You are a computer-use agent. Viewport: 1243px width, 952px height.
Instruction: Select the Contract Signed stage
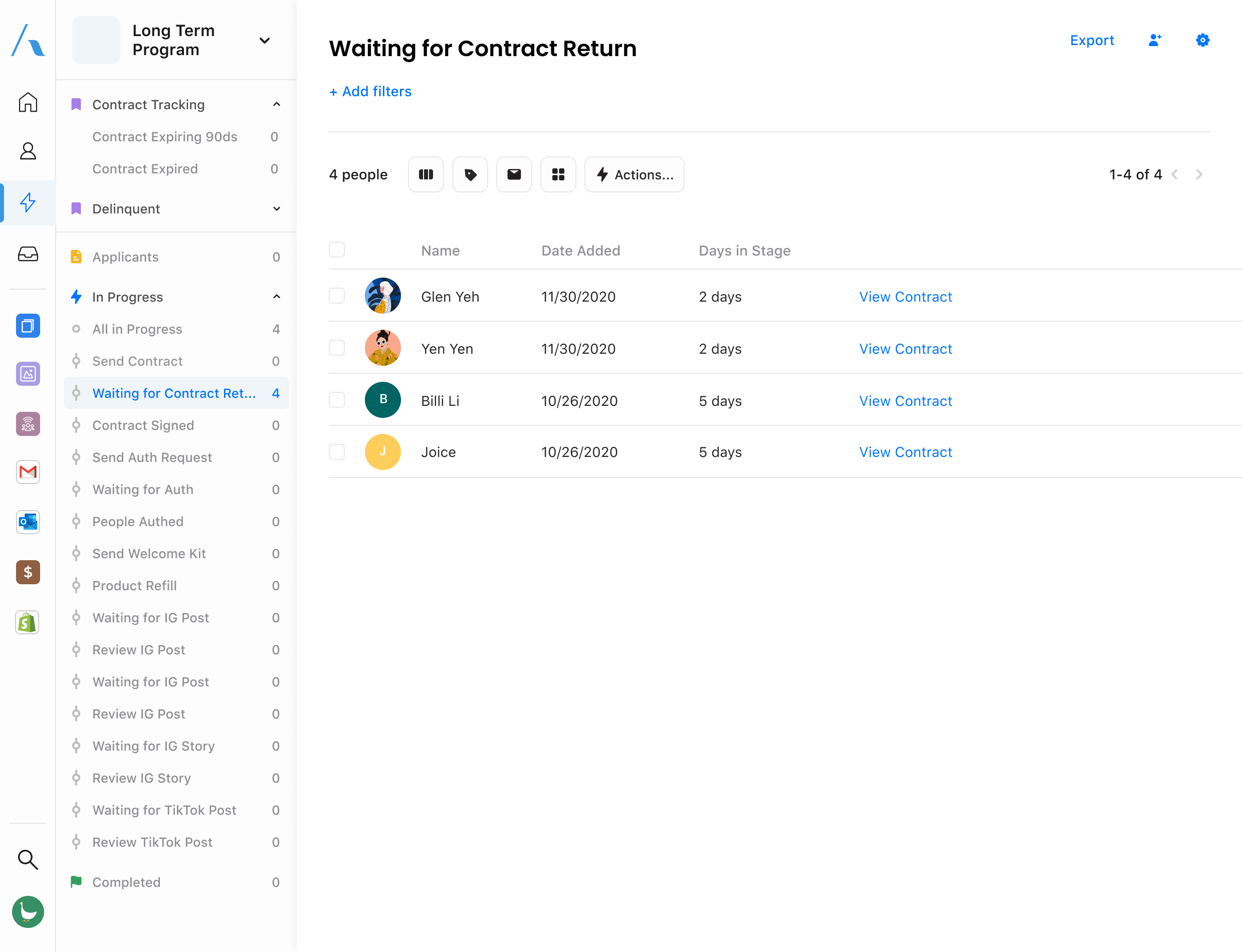[143, 425]
